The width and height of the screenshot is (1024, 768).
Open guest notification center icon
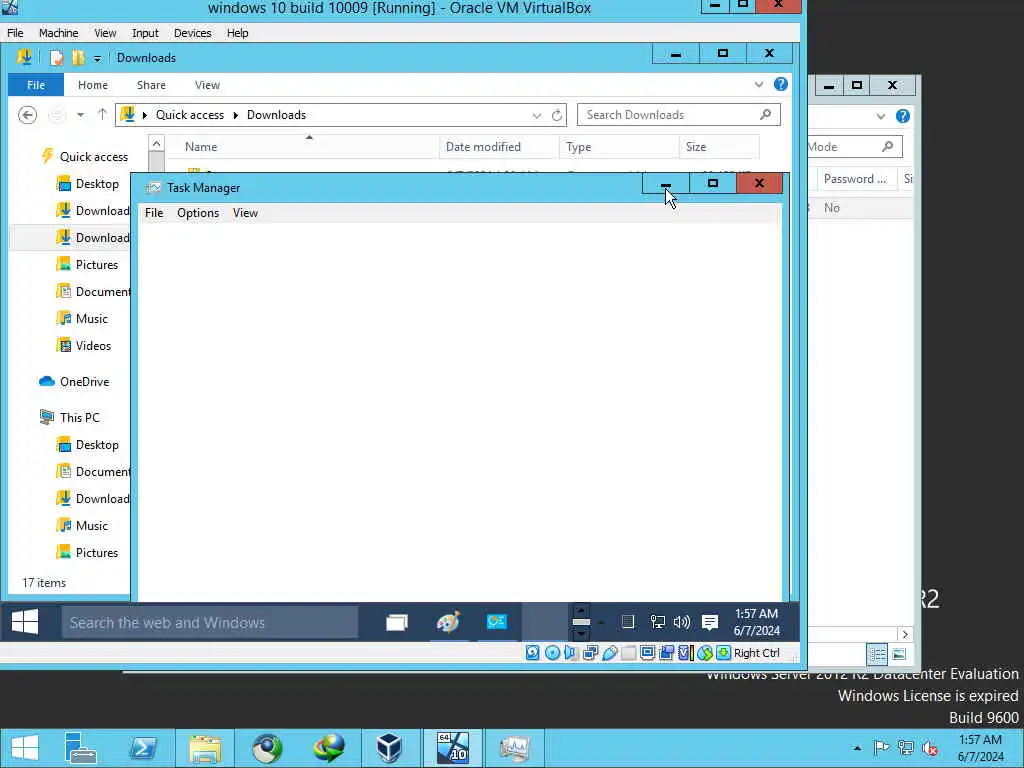pos(710,622)
